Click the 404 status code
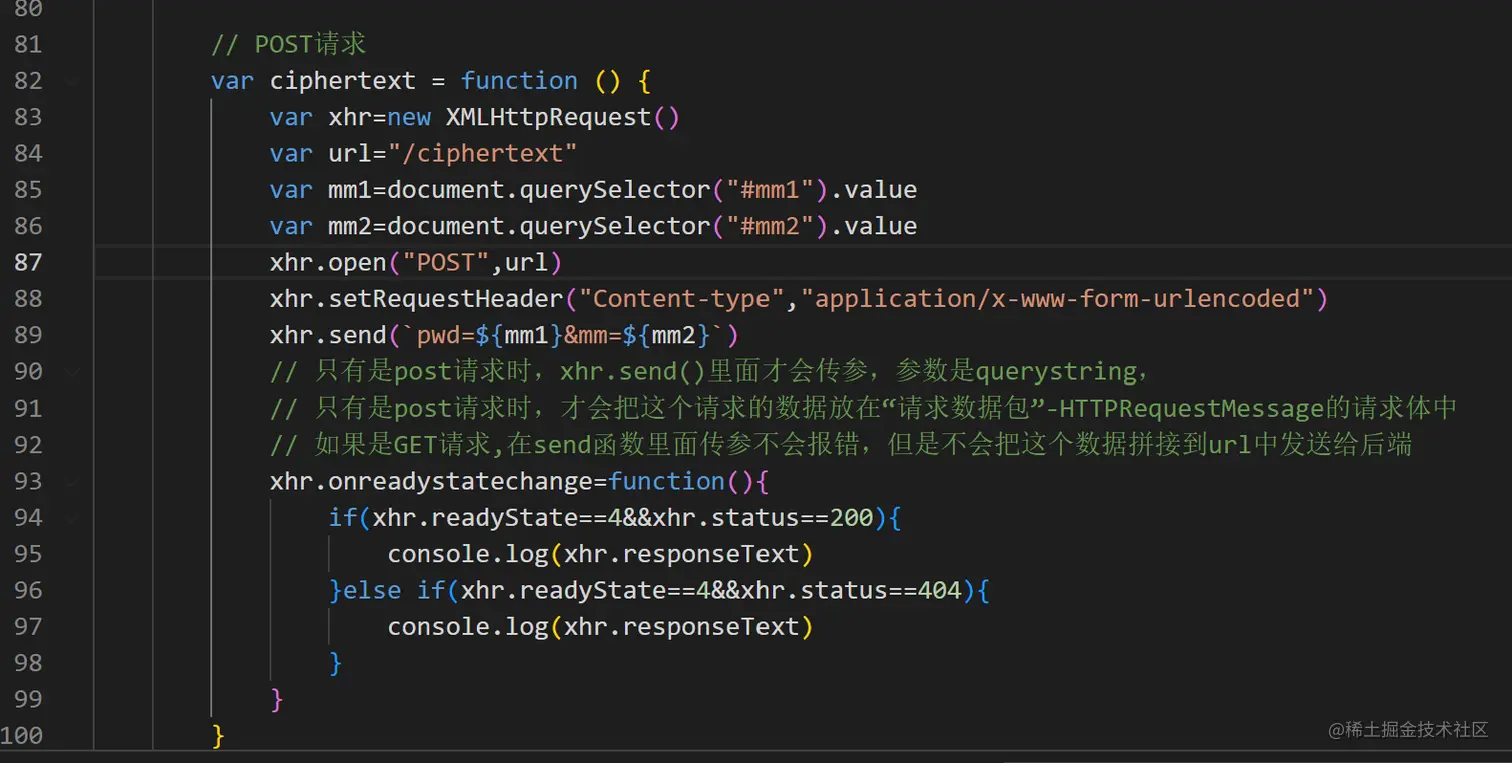The width and height of the screenshot is (1512, 763). pos(939,590)
